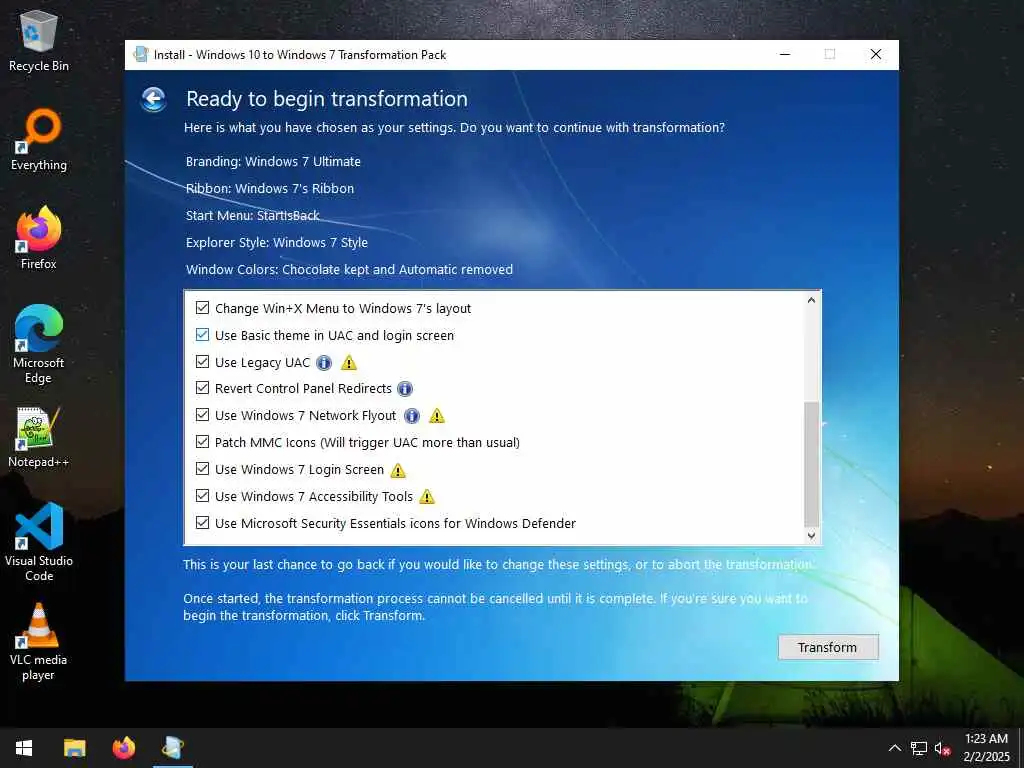Close the Transformation Pack installer window
Image resolution: width=1024 pixels, height=768 pixels.
(876, 55)
